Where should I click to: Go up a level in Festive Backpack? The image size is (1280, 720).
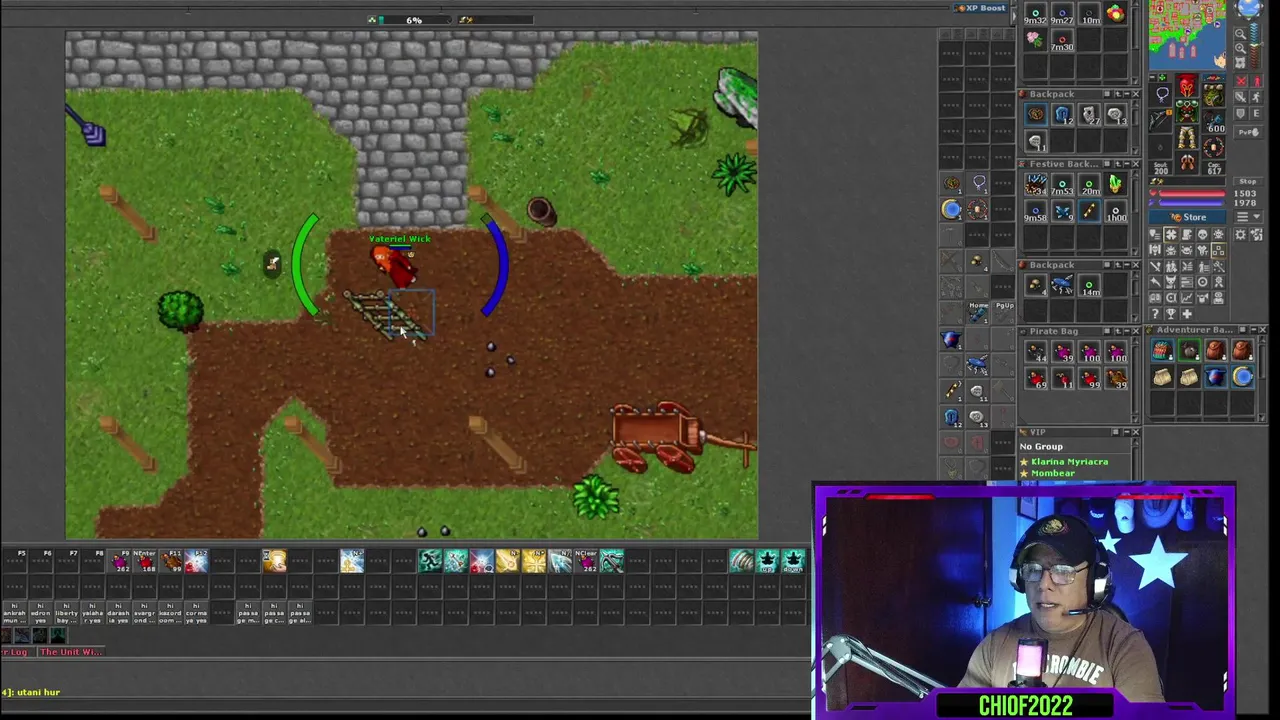(x=1118, y=164)
